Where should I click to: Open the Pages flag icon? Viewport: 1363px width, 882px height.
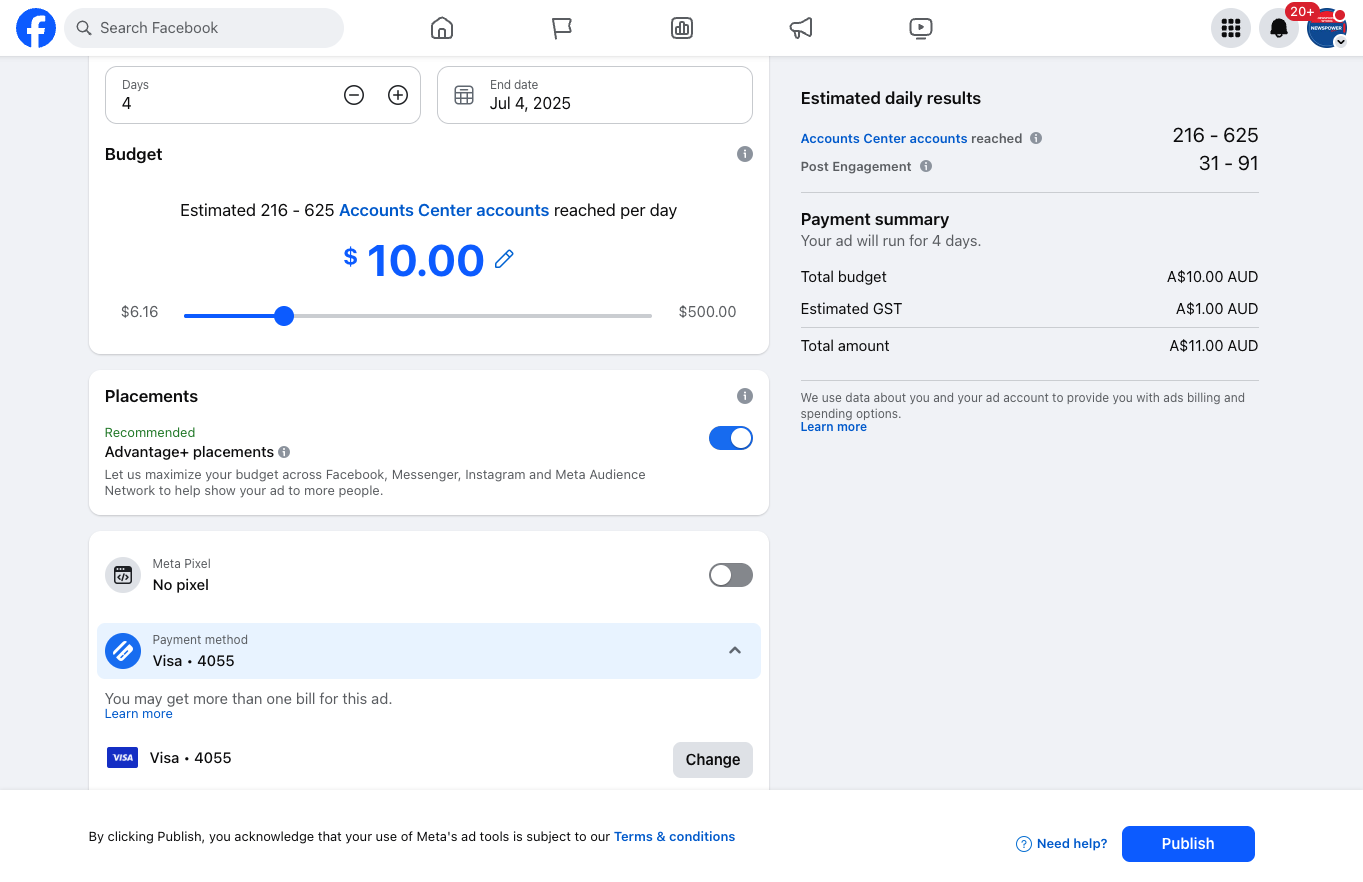562,28
